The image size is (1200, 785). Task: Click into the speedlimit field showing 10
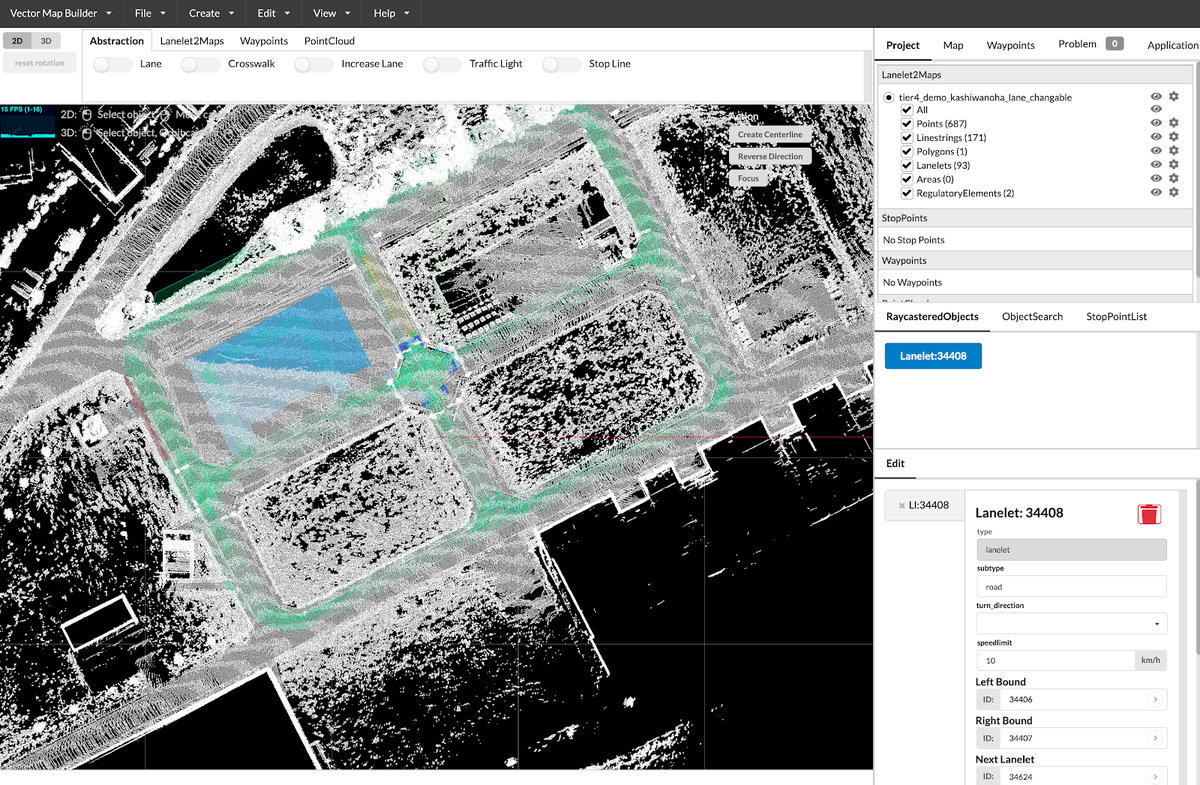tap(1055, 660)
